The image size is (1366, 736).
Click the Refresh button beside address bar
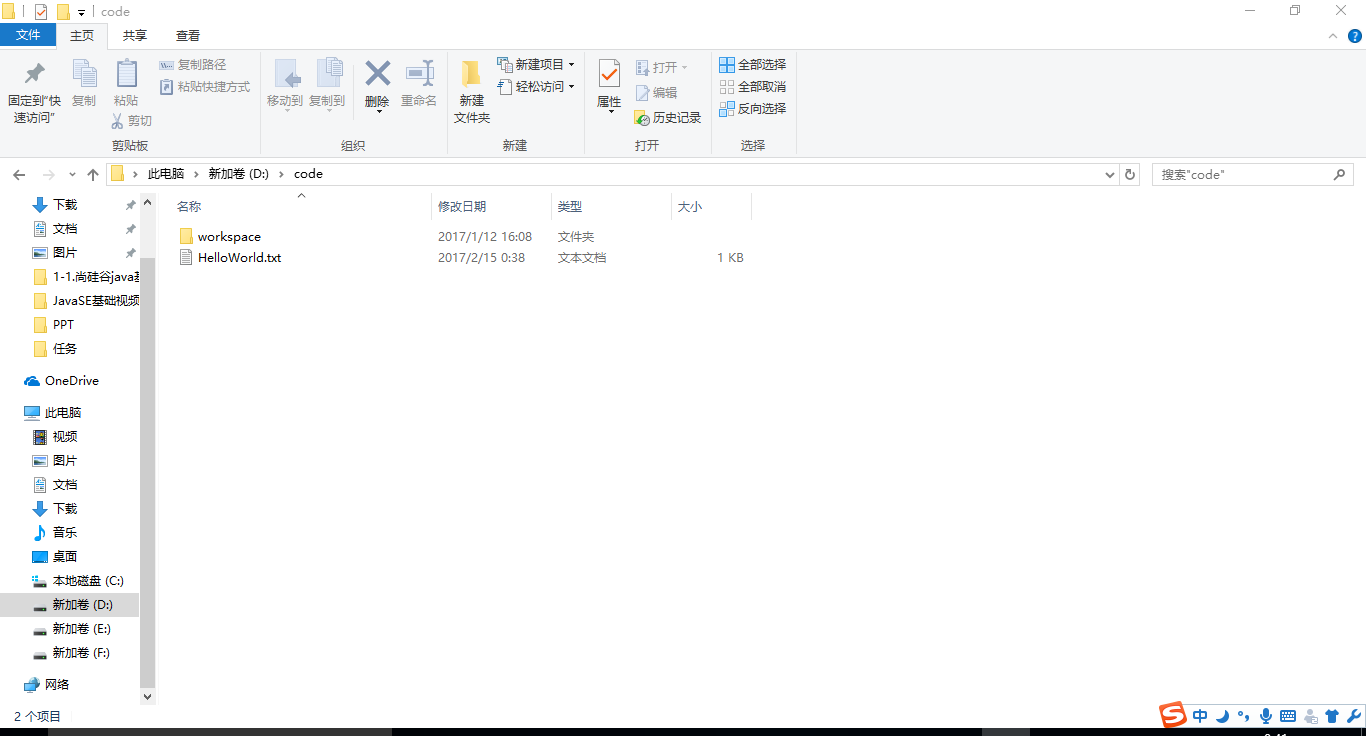click(1130, 174)
